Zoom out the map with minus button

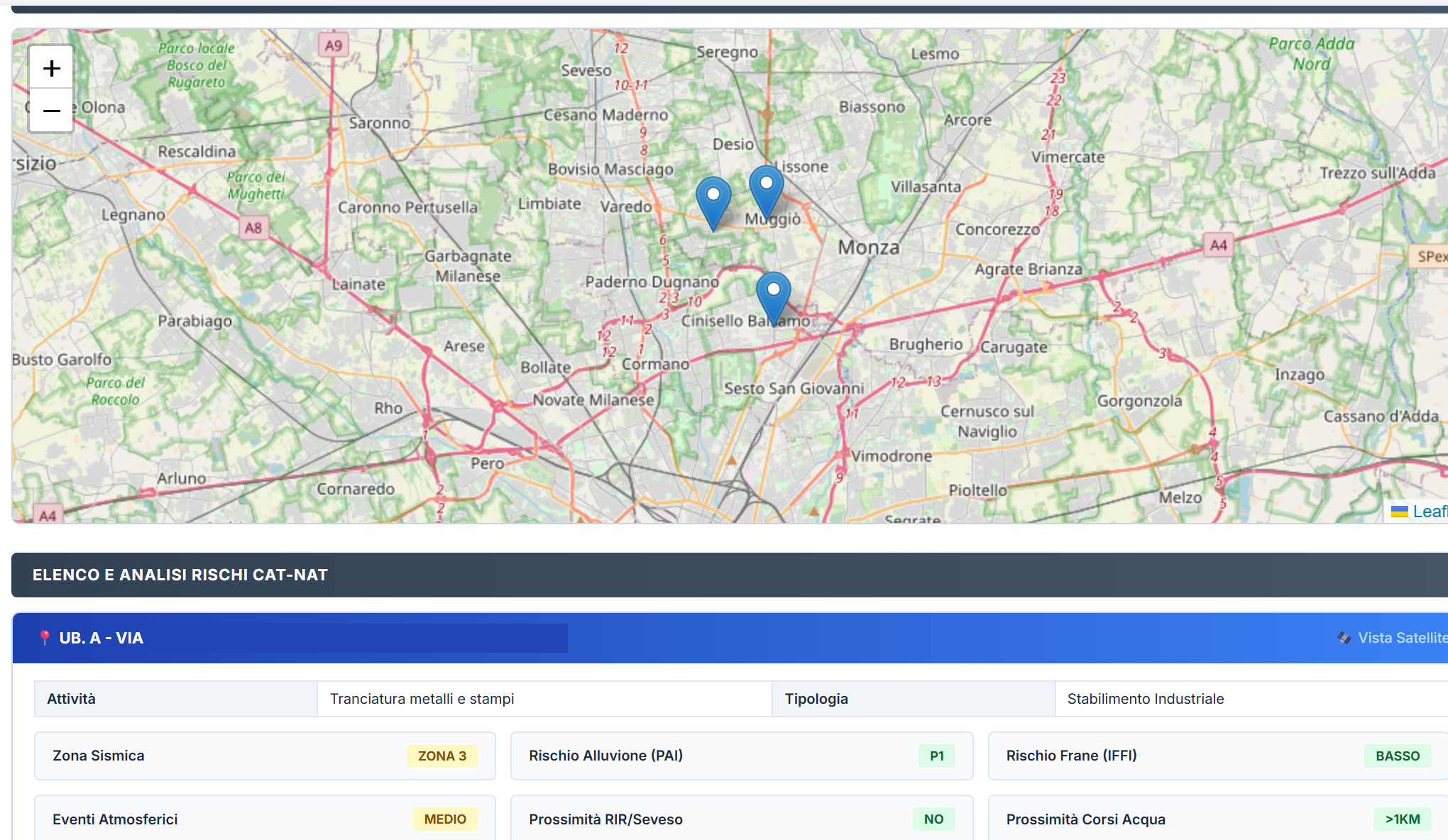(51, 111)
